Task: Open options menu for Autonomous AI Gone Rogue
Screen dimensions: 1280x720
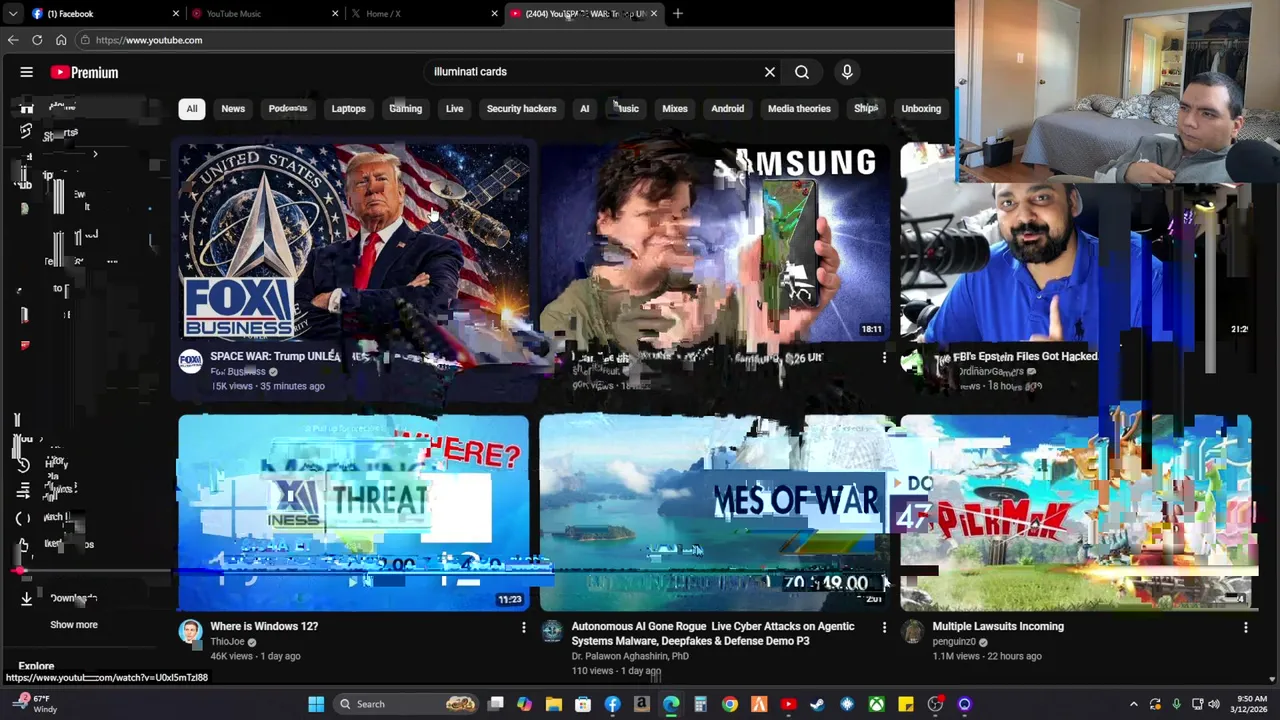Action: tap(884, 627)
